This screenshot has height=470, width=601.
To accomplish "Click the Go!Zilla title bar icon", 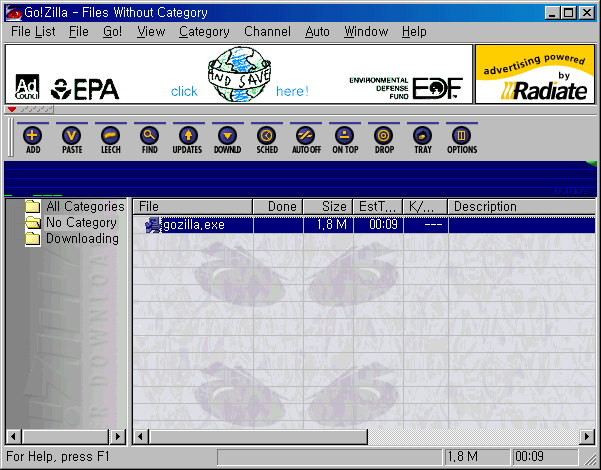I will pos(14,13).
